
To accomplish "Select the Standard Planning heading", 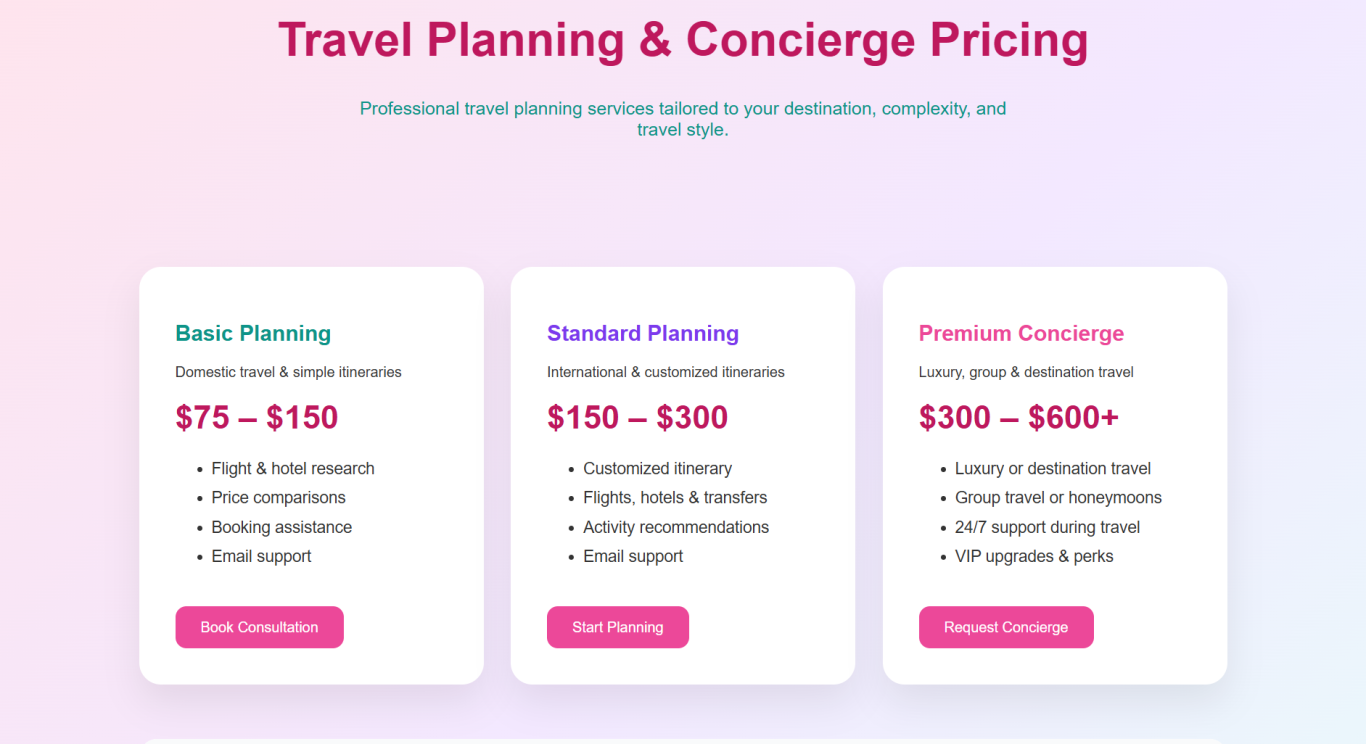I will [x=642, y=333].
